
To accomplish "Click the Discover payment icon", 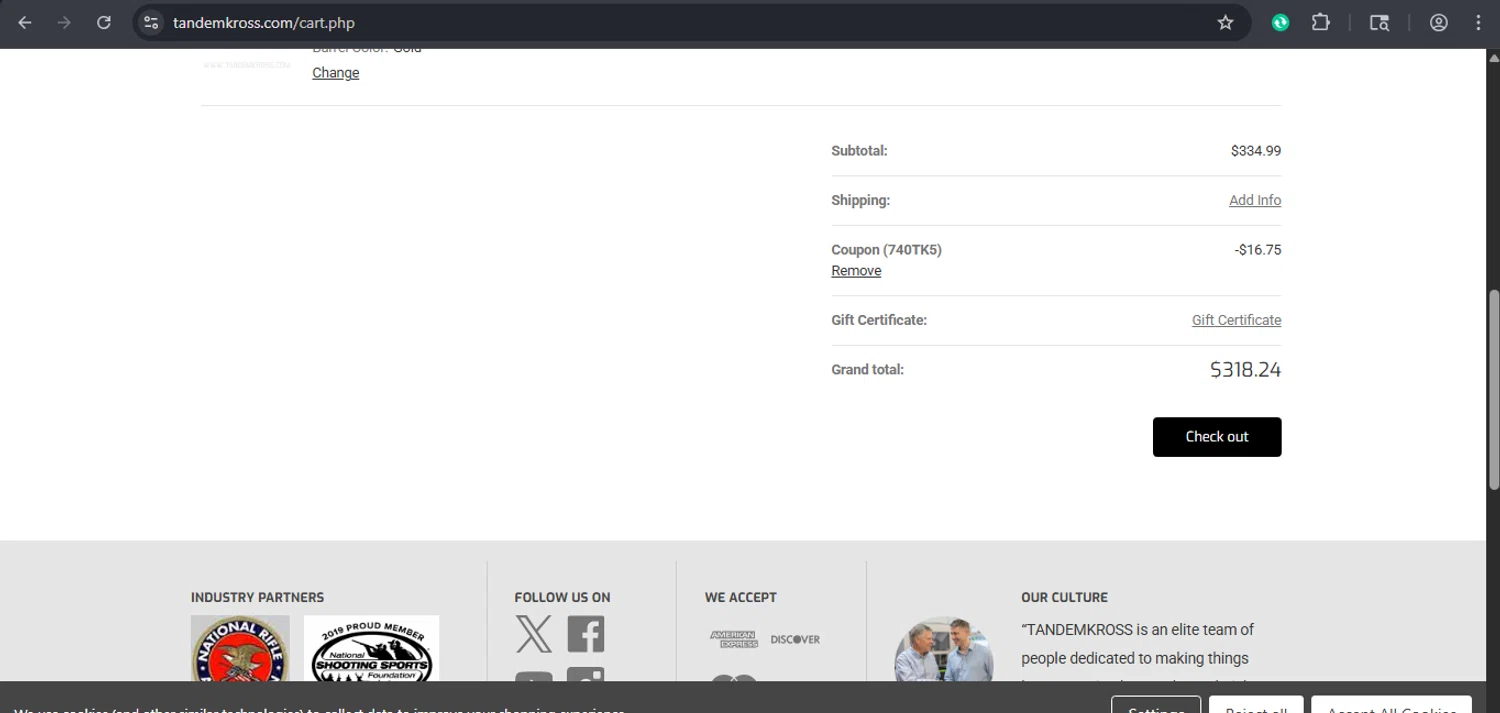I will (x=795, y=639).
